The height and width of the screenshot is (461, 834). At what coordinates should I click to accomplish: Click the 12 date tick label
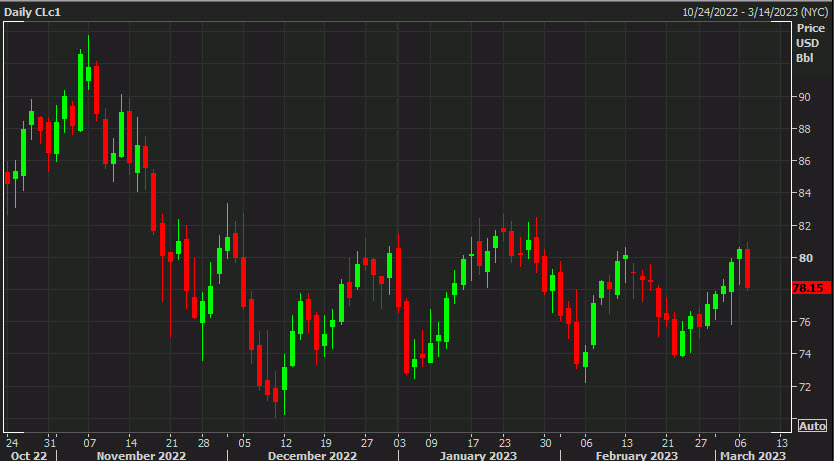click(286, 443)
